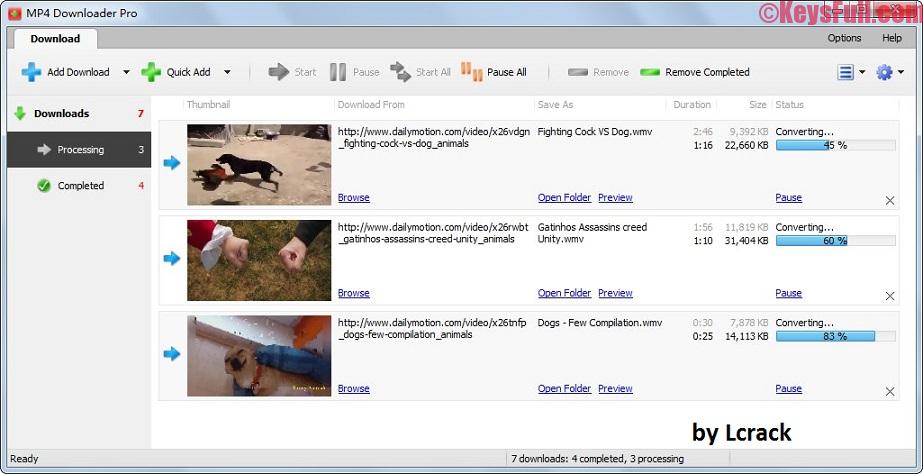Click the Thumbnail column header
The image size is (923, 474).
pos(208,105)
